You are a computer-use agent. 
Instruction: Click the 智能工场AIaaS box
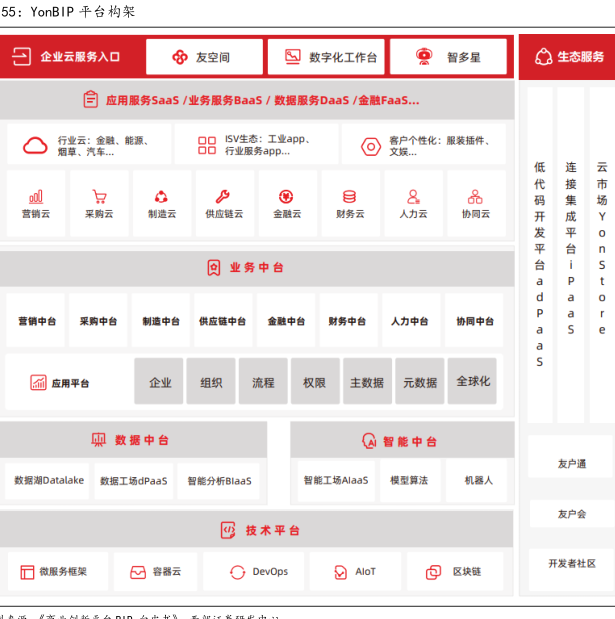click(x=336, y=481)
